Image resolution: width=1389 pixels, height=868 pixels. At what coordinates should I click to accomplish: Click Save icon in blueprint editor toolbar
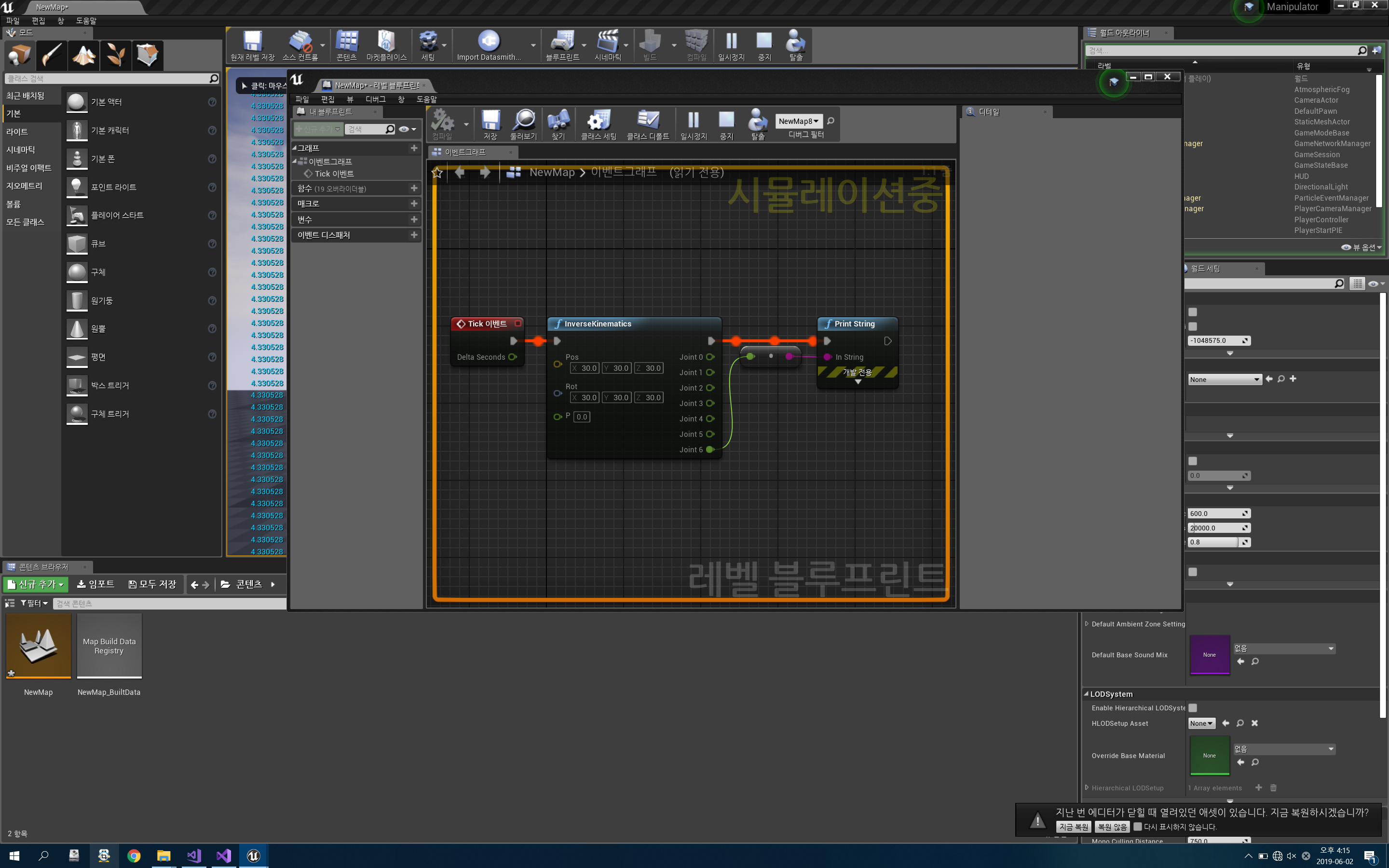pyautogui.click(x=490, y=121)
